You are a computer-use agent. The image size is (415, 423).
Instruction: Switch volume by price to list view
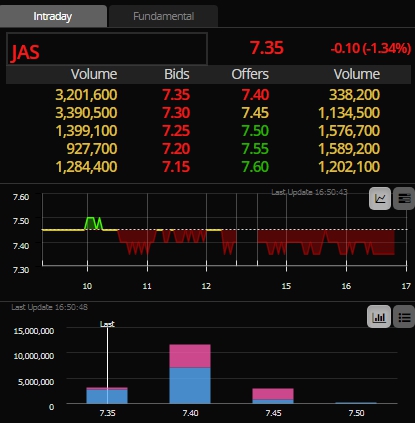click(404, 317)
